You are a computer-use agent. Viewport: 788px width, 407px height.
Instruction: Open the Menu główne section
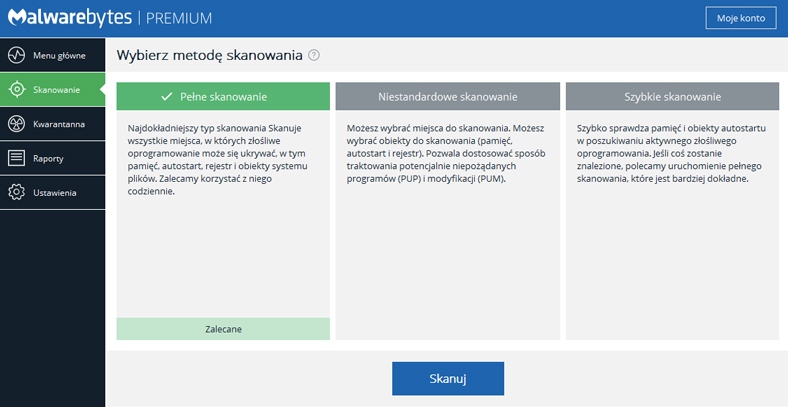click(53, 55)
